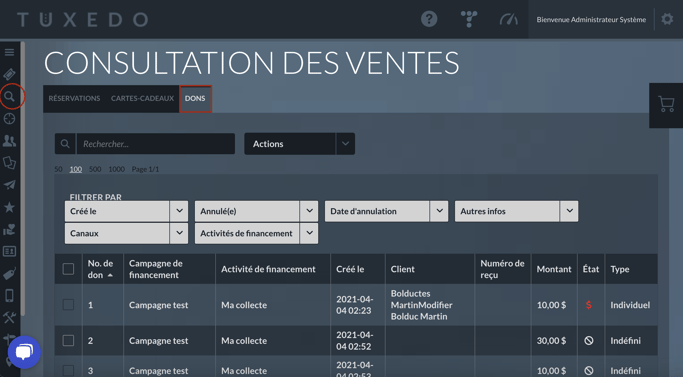This screenshot has height=377, width=683.
Task: Show 100 results per page
Action: coord(76,169)
